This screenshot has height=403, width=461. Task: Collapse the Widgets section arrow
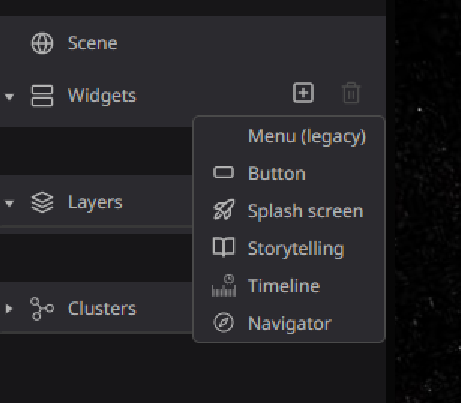(9, 97)
